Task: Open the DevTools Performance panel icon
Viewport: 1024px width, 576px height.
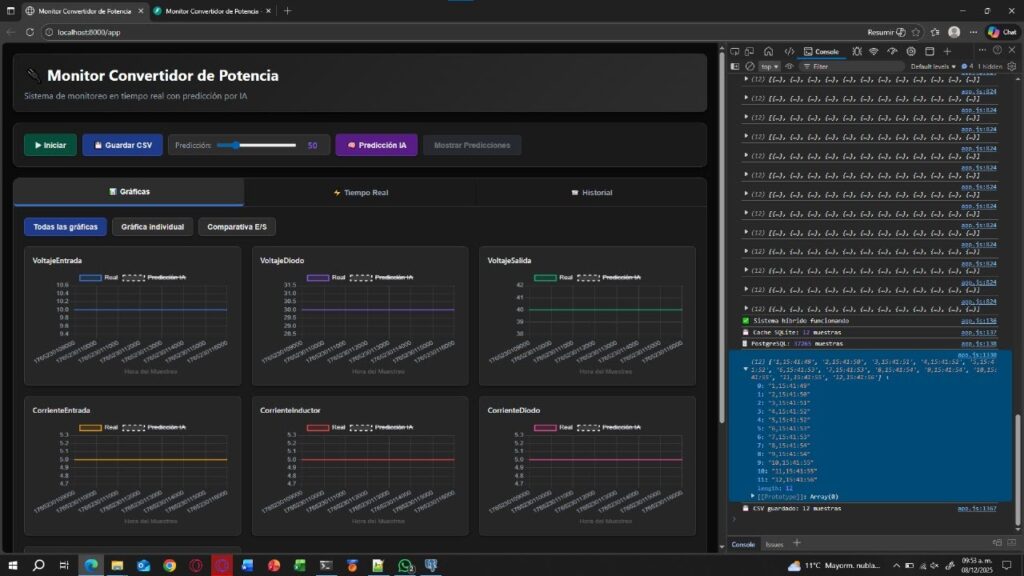Action: coord(892,51)
